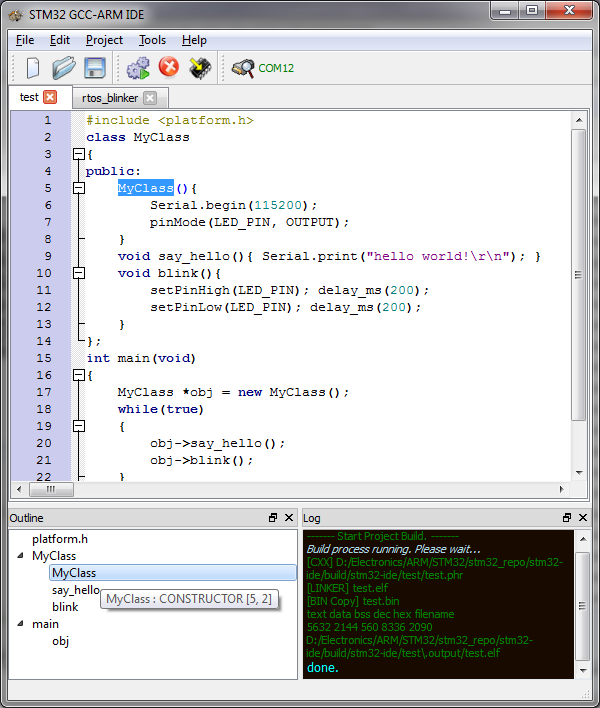The width and height of the screenshot is (600, 708).
Task: Open the File menu
Action: 25,40
